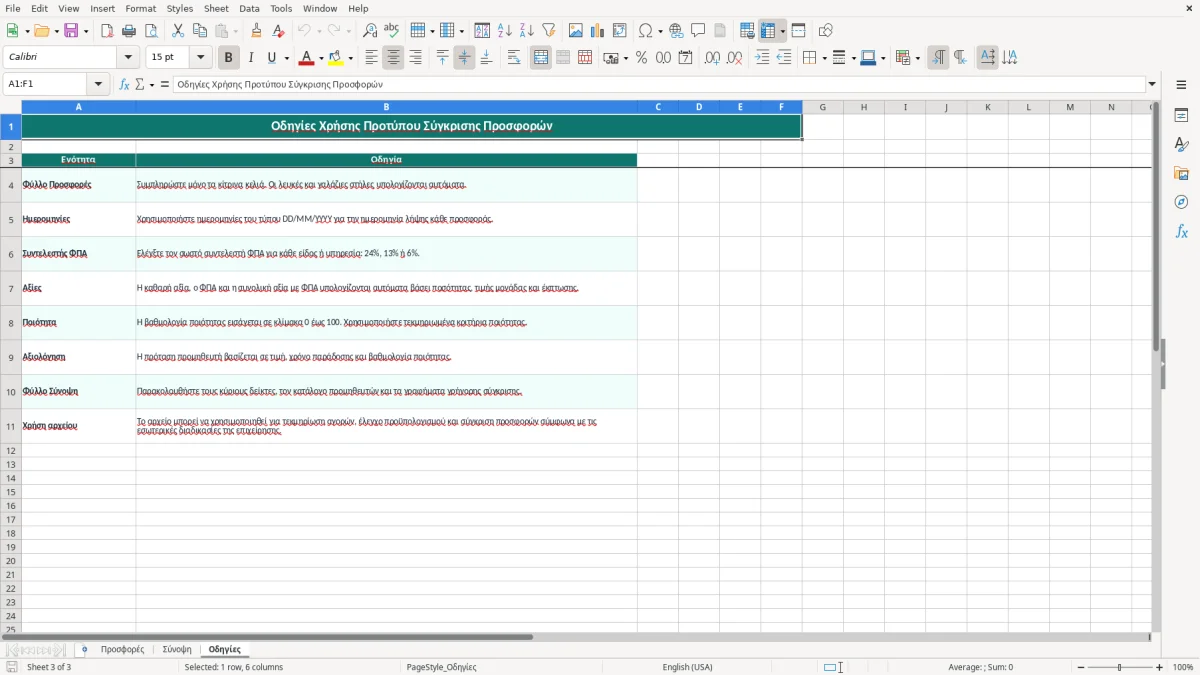The image size is (1200, 675).
Task: Open the sidebar Navigator panel icon
Action: pyautogui.click(x=1181, y=202)
